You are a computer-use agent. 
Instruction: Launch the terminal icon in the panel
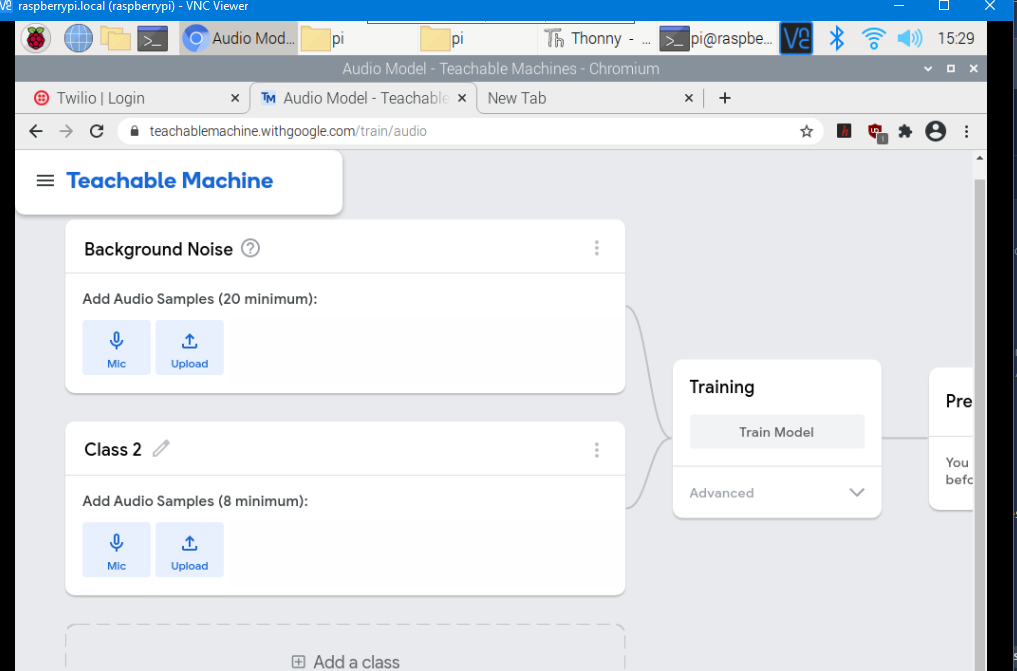[152, 39]
